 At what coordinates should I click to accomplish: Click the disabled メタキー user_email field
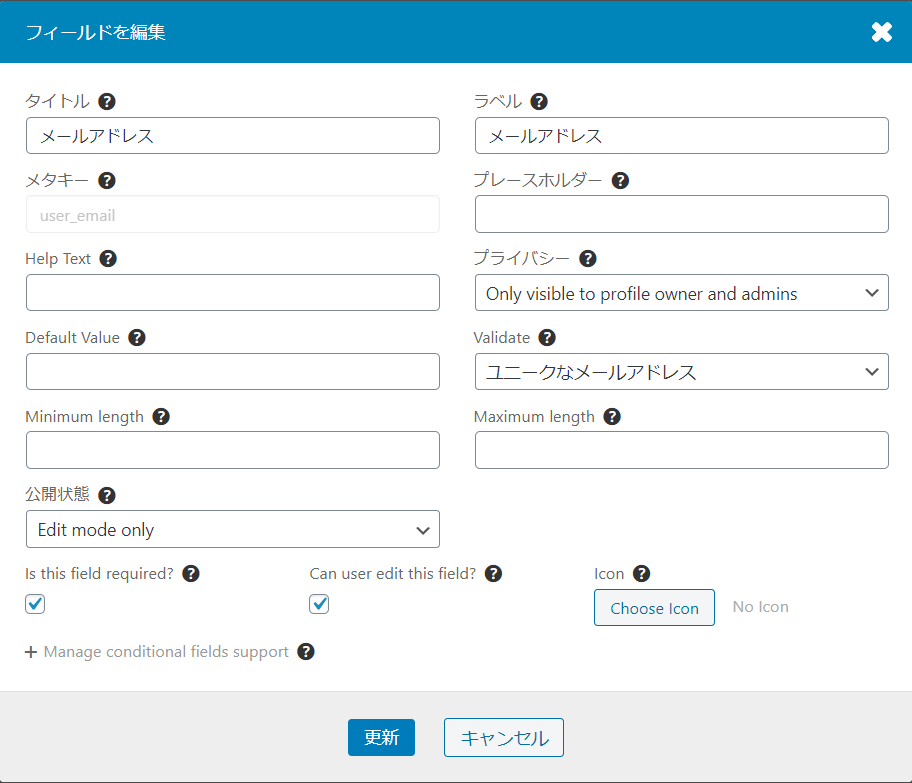(x=233, y=215)
